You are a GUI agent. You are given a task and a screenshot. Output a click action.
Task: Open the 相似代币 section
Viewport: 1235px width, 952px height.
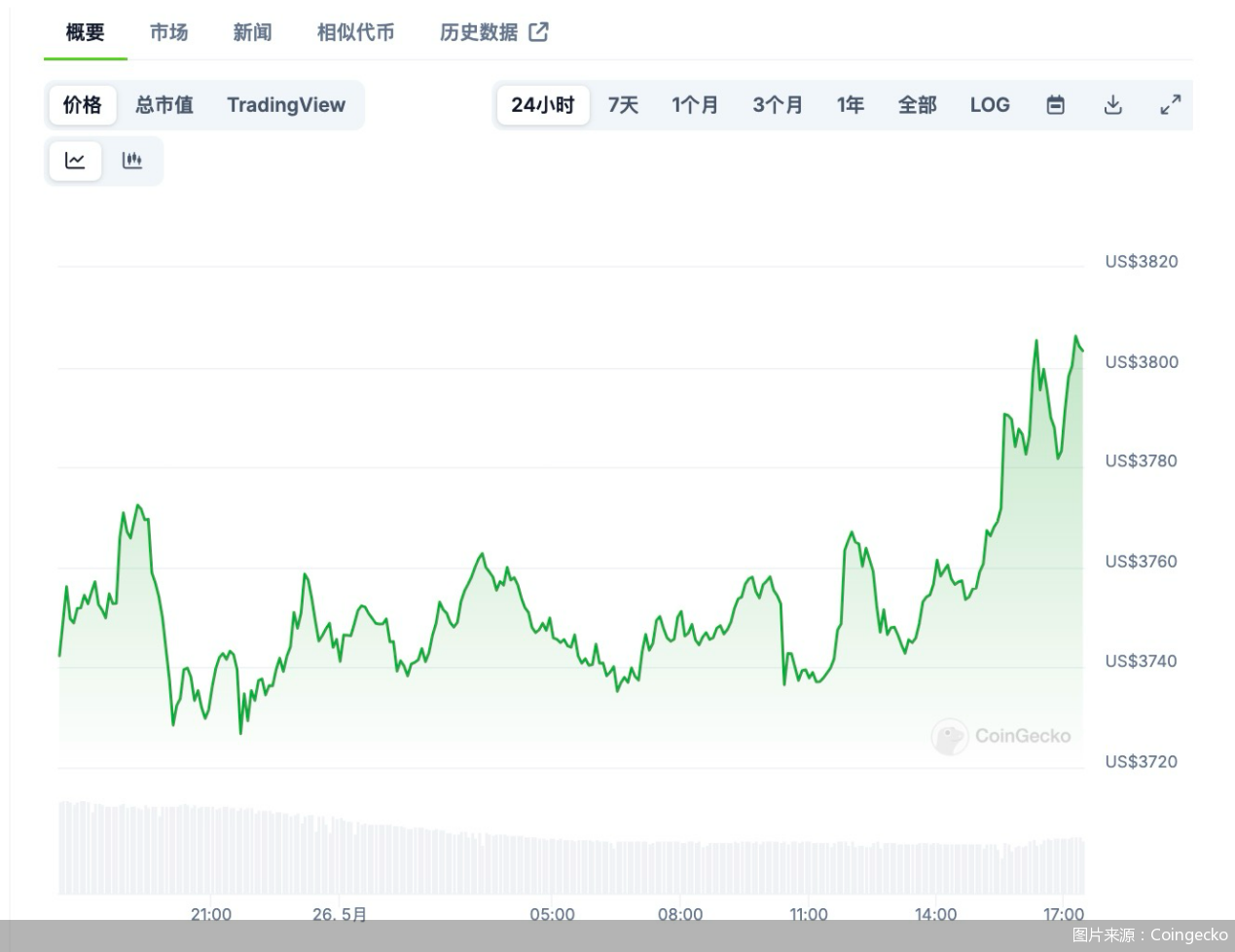tap(354, 31)
